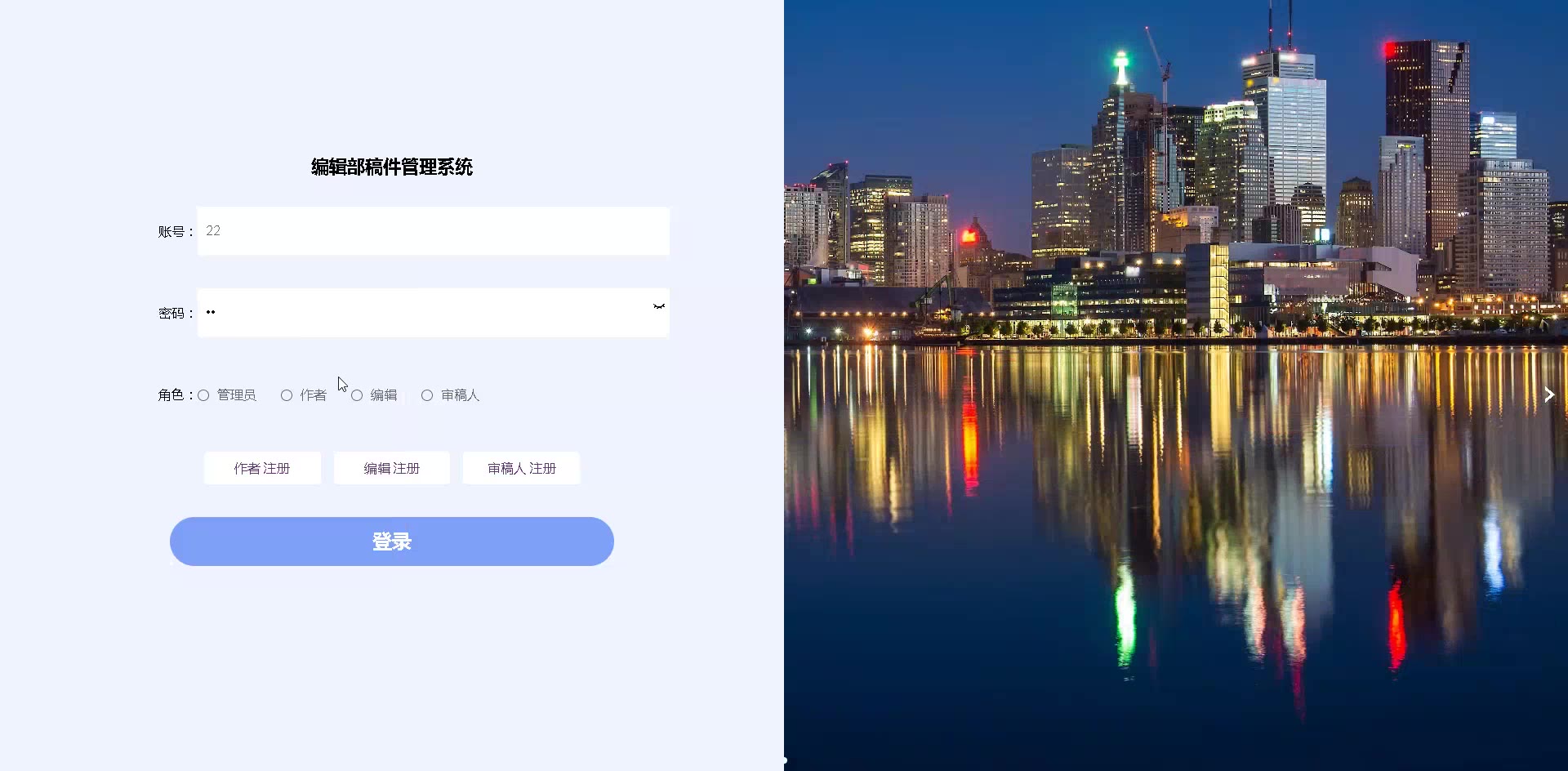Click the 编辑部稿件管理系统 title
This screenshot has height=771, width=1568.
pyautogui.click(x=392, y=167)
